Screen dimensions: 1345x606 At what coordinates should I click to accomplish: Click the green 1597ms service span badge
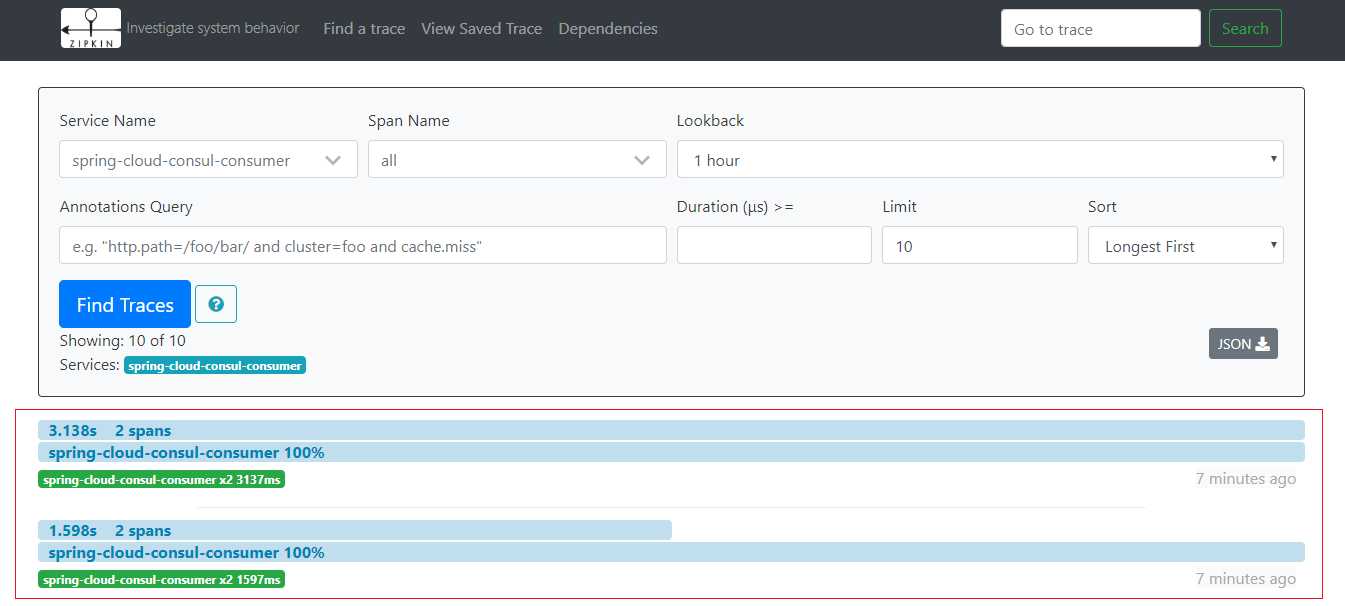(162, 580)
